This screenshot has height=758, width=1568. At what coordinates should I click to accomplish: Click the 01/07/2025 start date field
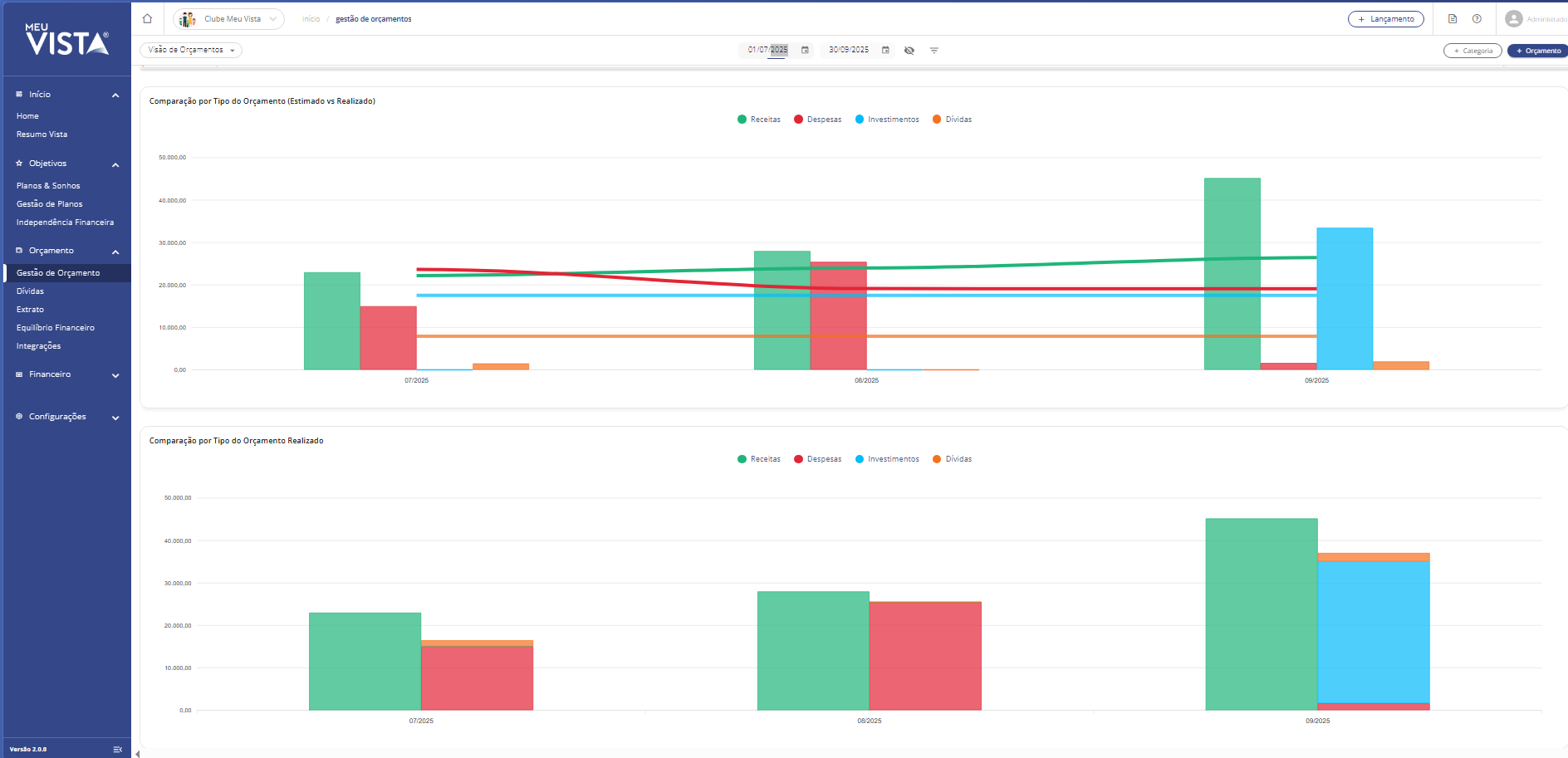point(767,50)
